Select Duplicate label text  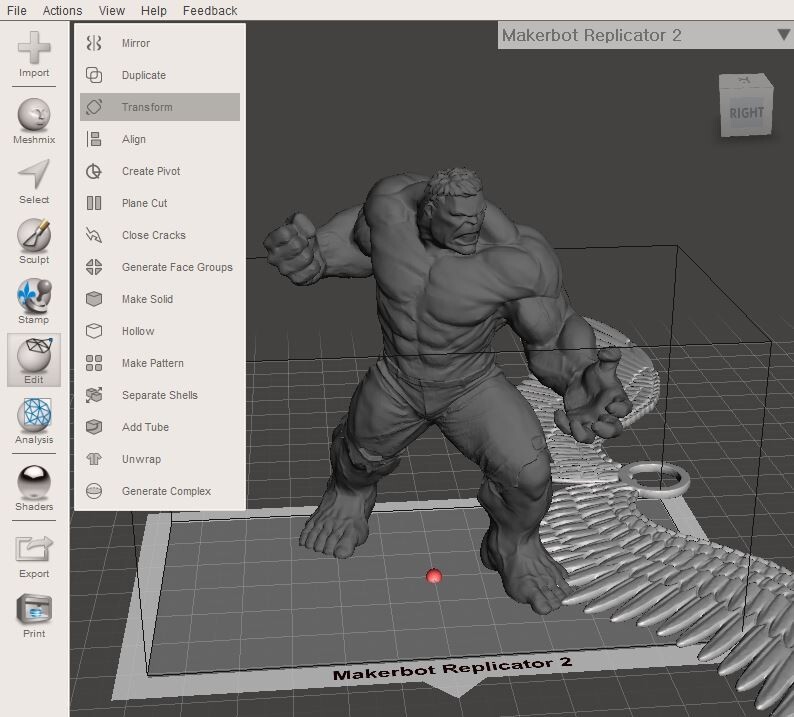coord(144,75)
